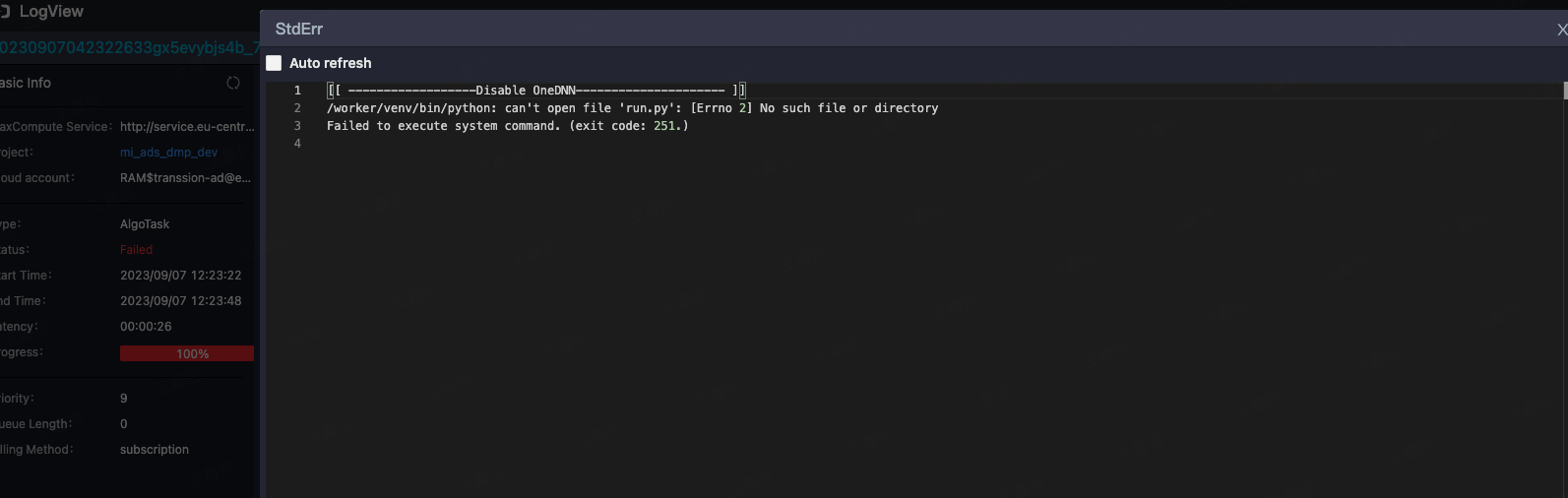
Task: Click the StdErr panel title
Action: pyautogui.click(x=299, y=30)
